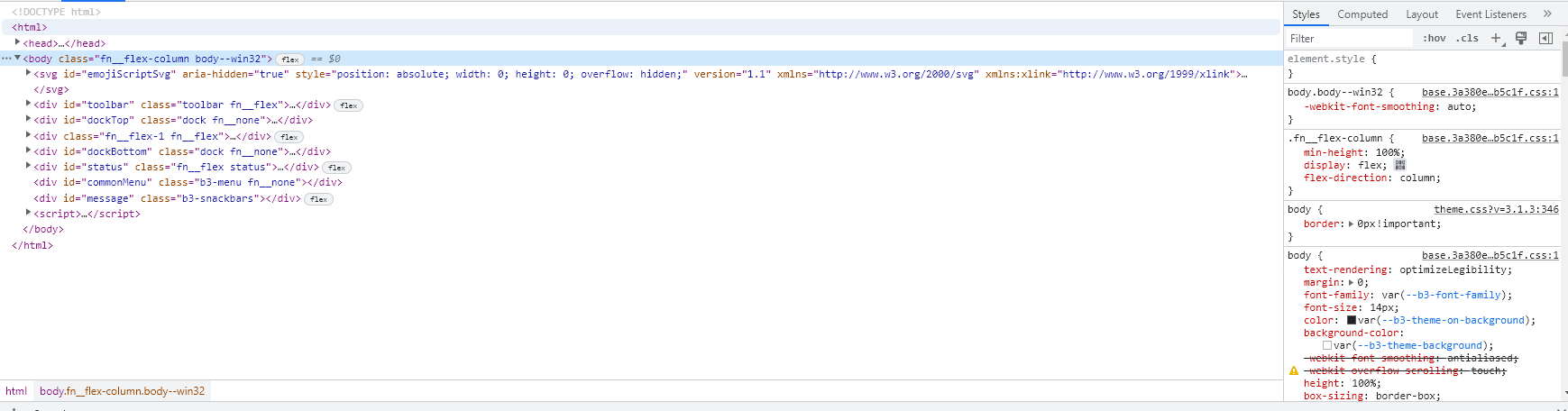Focus the styles Filter input

(1350, 38)
